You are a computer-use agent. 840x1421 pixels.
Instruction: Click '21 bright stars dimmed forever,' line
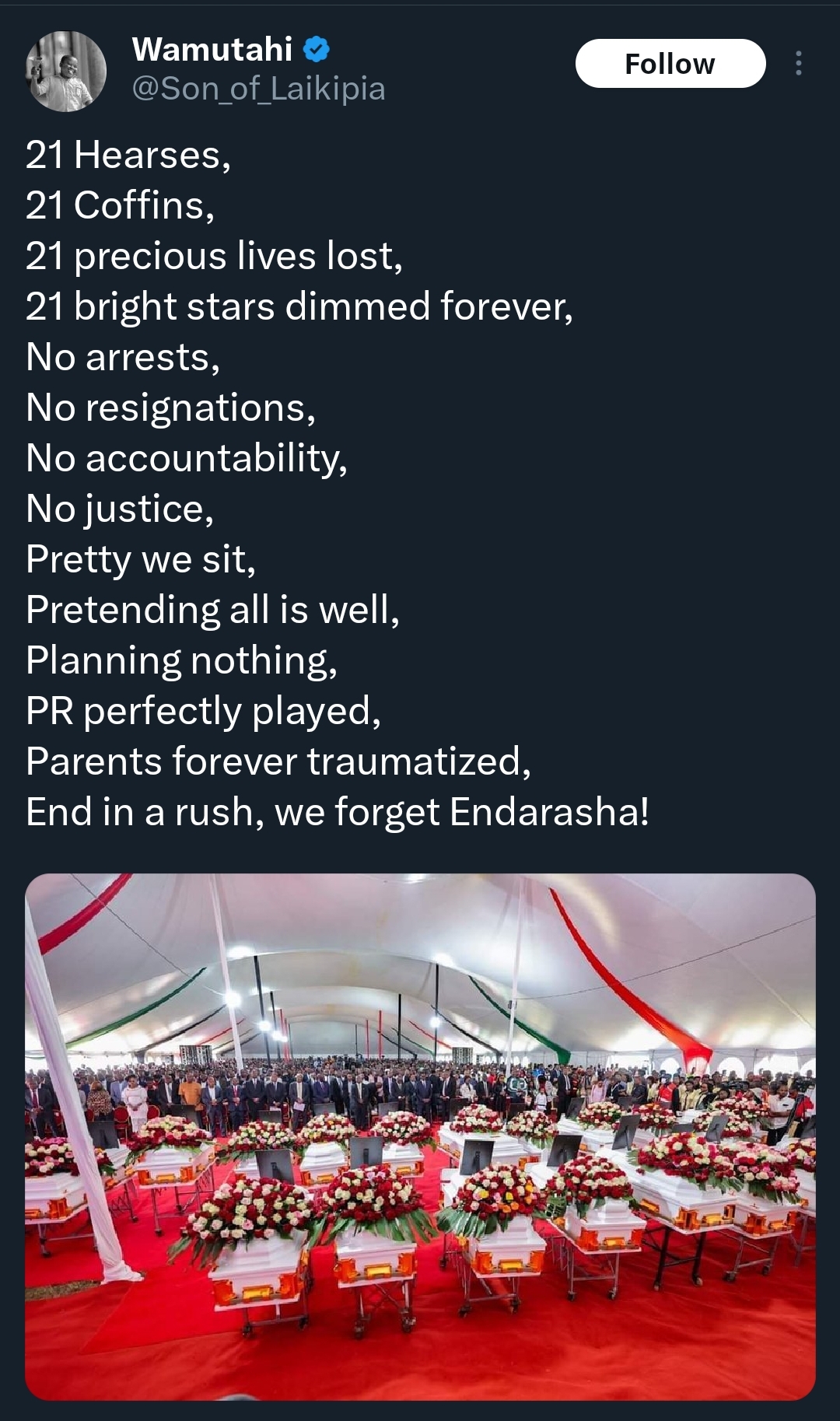coord(299,306)
